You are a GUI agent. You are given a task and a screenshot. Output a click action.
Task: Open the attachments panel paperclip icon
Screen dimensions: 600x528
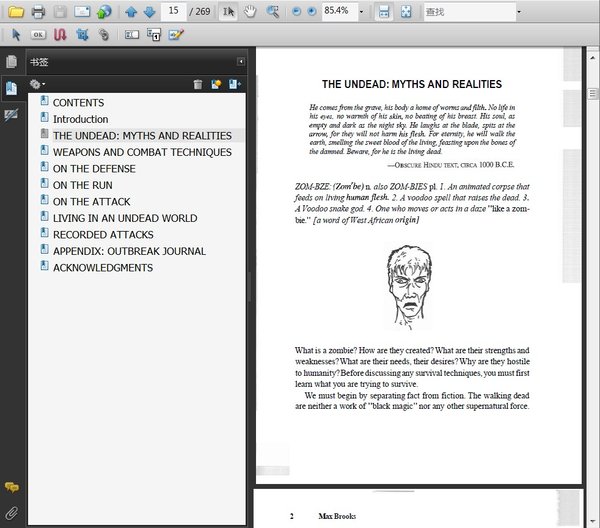pos(11,513)
